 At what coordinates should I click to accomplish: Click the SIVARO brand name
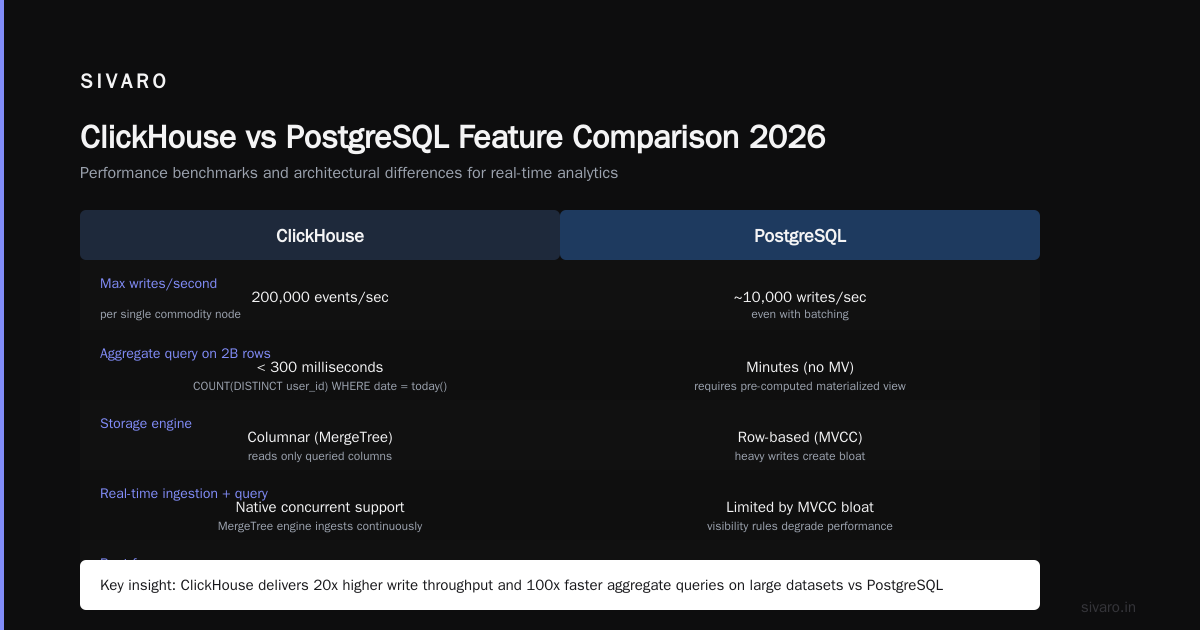click(124, 82)
